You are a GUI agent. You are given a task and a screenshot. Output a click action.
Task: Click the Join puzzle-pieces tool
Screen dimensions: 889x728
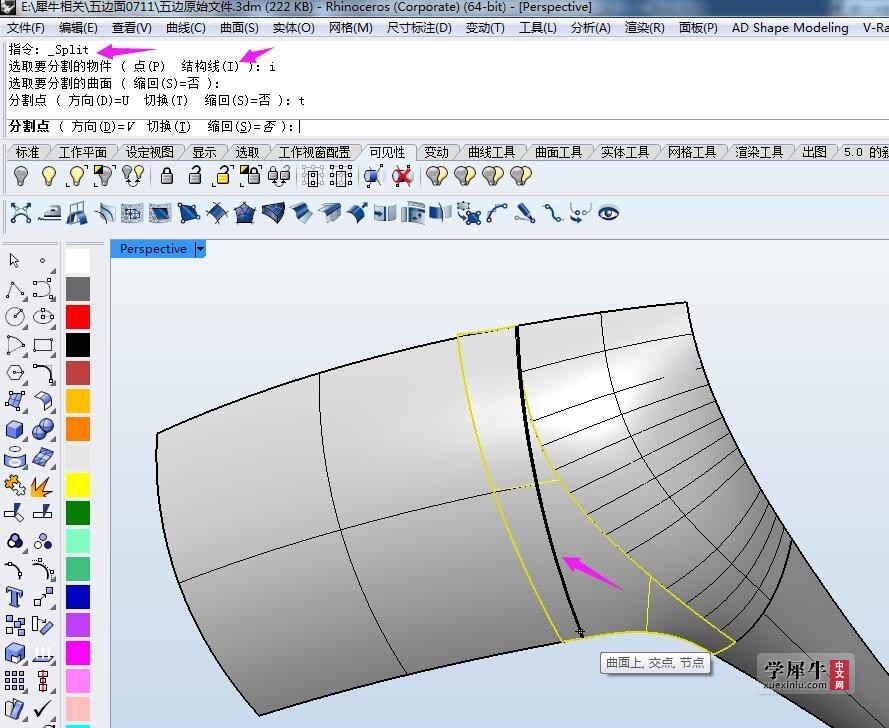15,485
